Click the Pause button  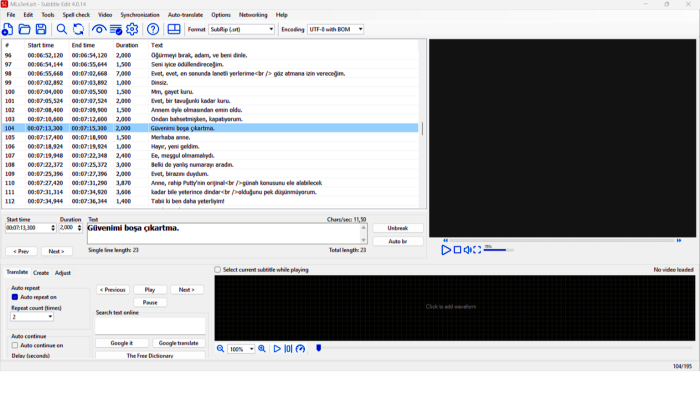click(150, 303)
